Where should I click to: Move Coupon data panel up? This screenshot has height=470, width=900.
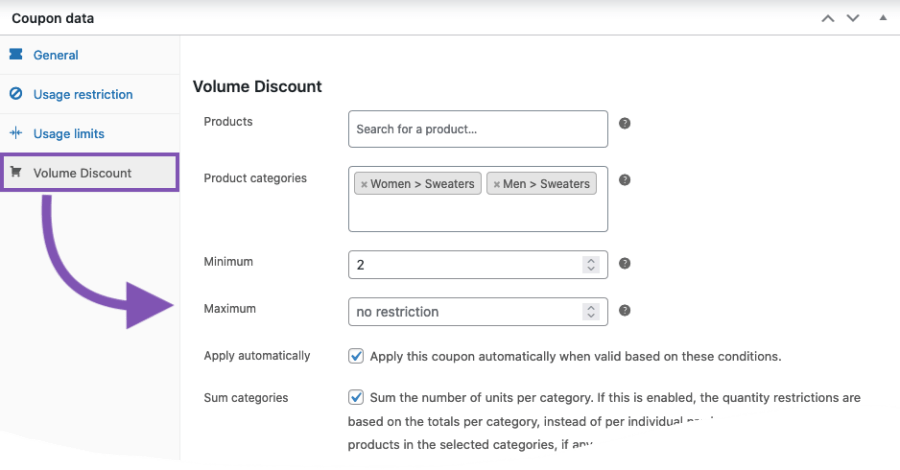[x=828, y=18]
